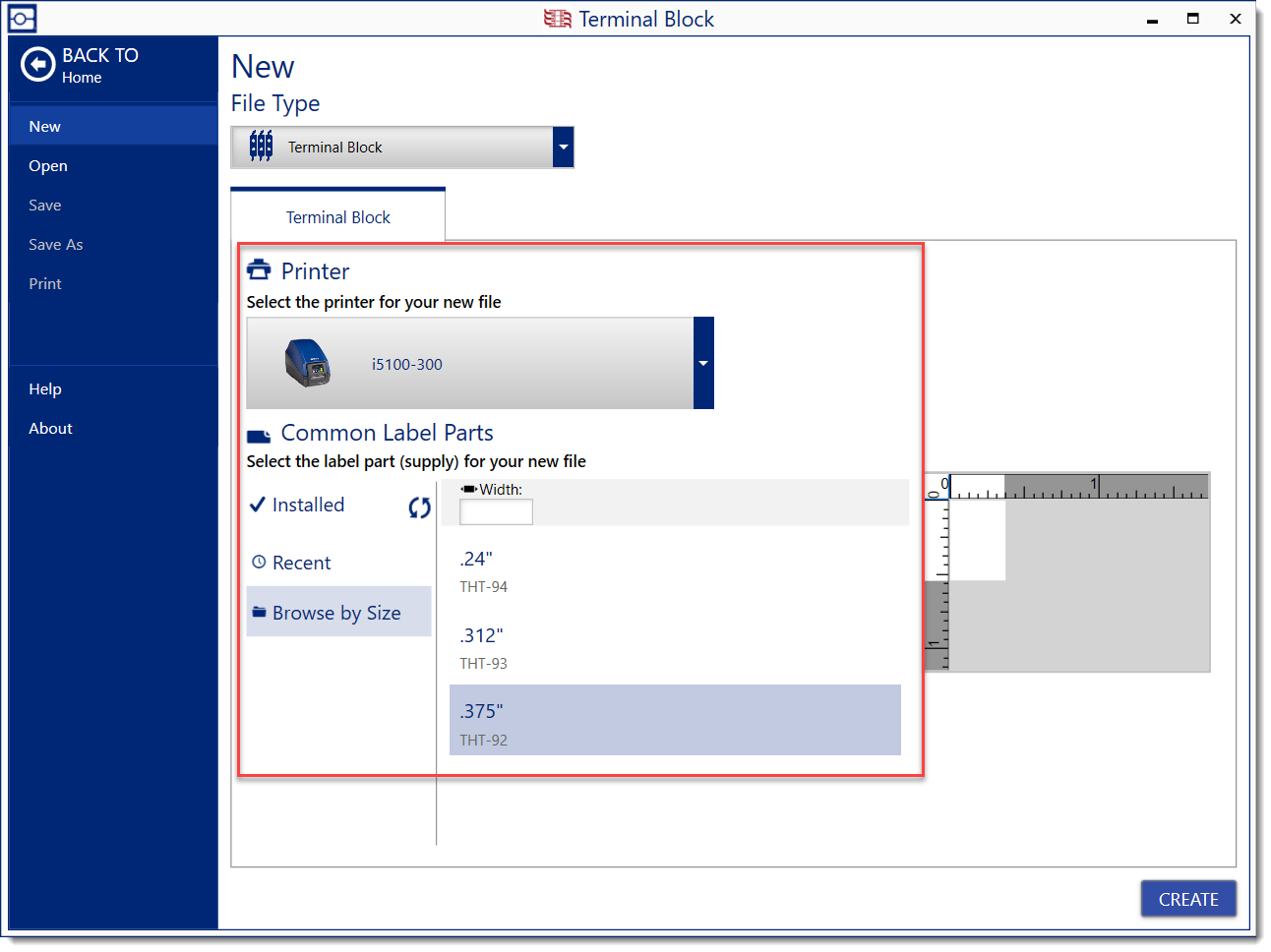Screen dimensions: 1271x952
Task: Click the Width input field
Action: click(x=496, y=511)
